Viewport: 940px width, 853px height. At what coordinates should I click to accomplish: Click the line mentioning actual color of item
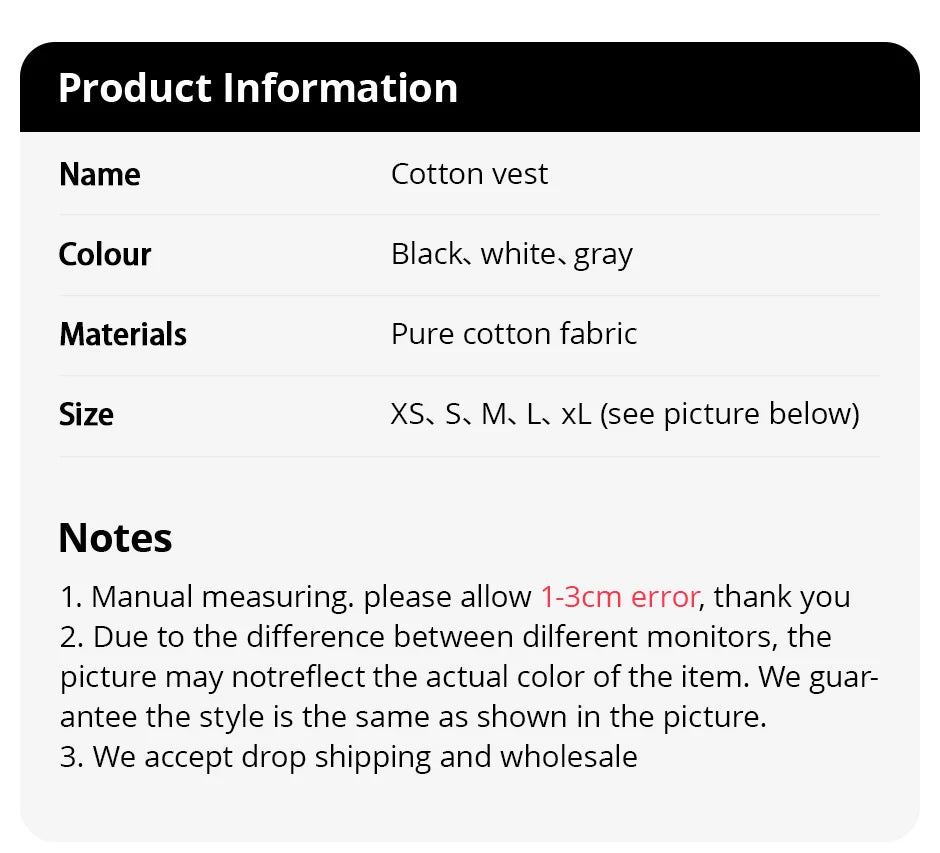tap(469, 677)
